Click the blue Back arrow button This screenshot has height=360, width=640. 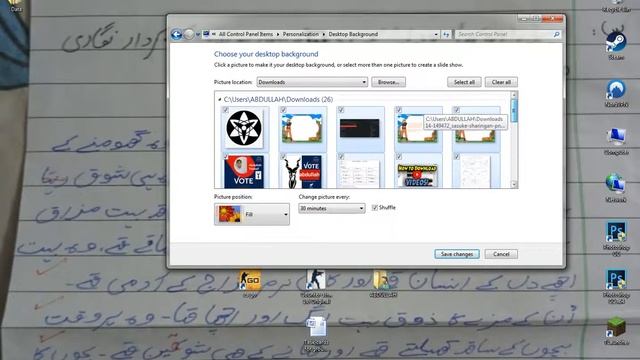coord(176,34)
